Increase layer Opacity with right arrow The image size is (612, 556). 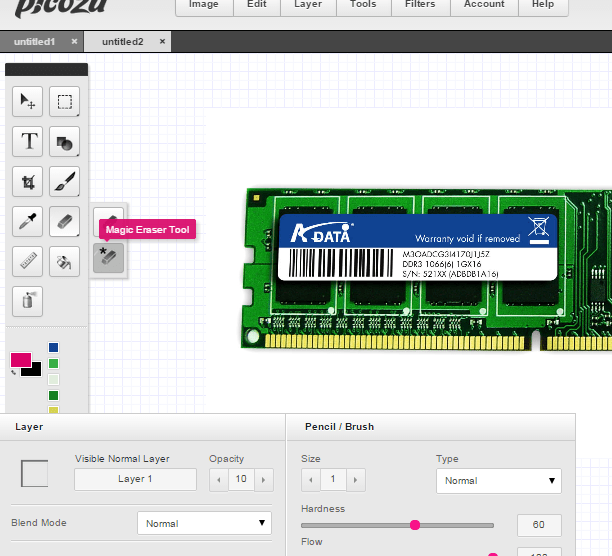263,480
